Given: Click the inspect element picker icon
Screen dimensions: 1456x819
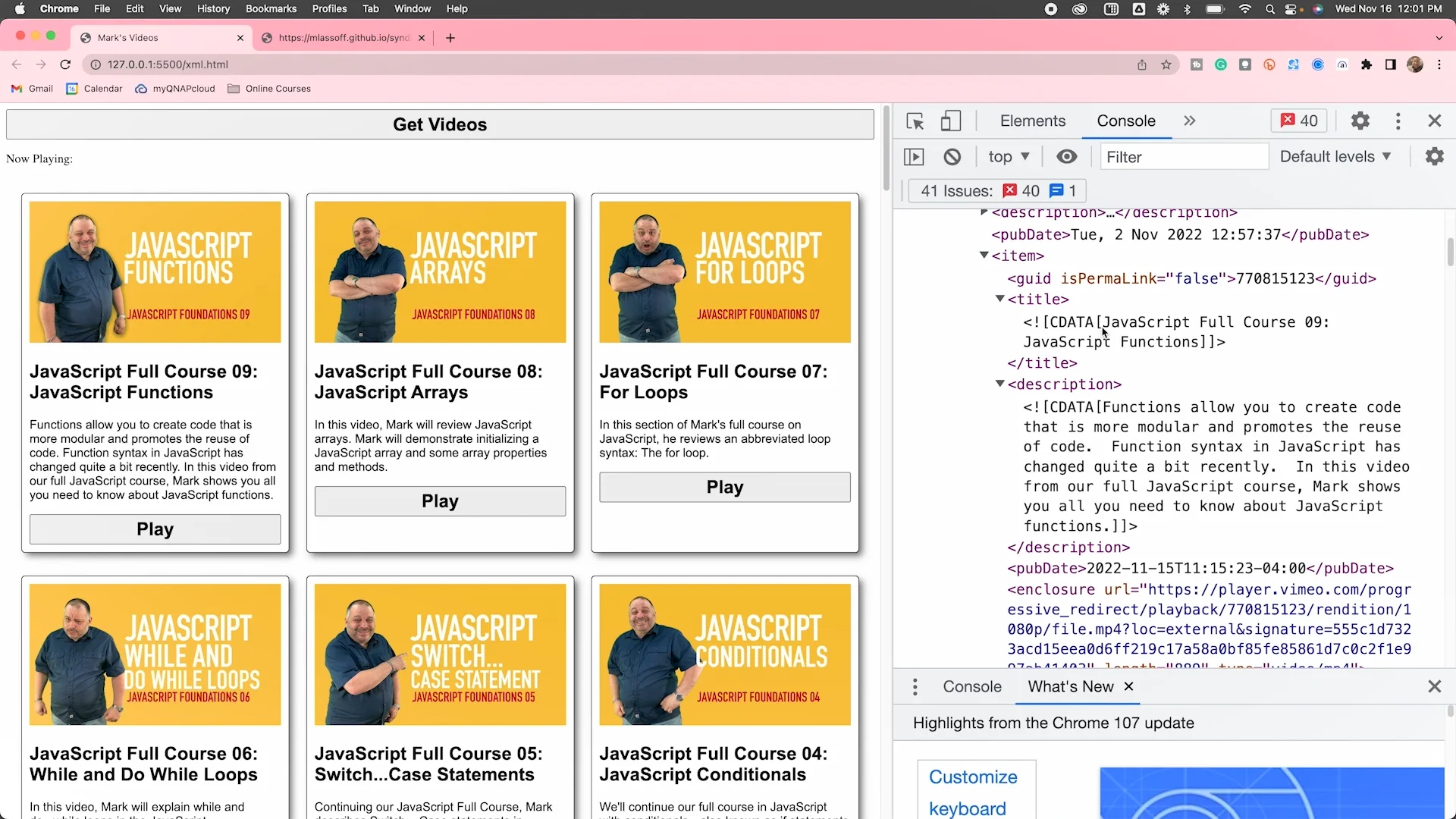Looking at the screenshot, I should coord(915,121).
